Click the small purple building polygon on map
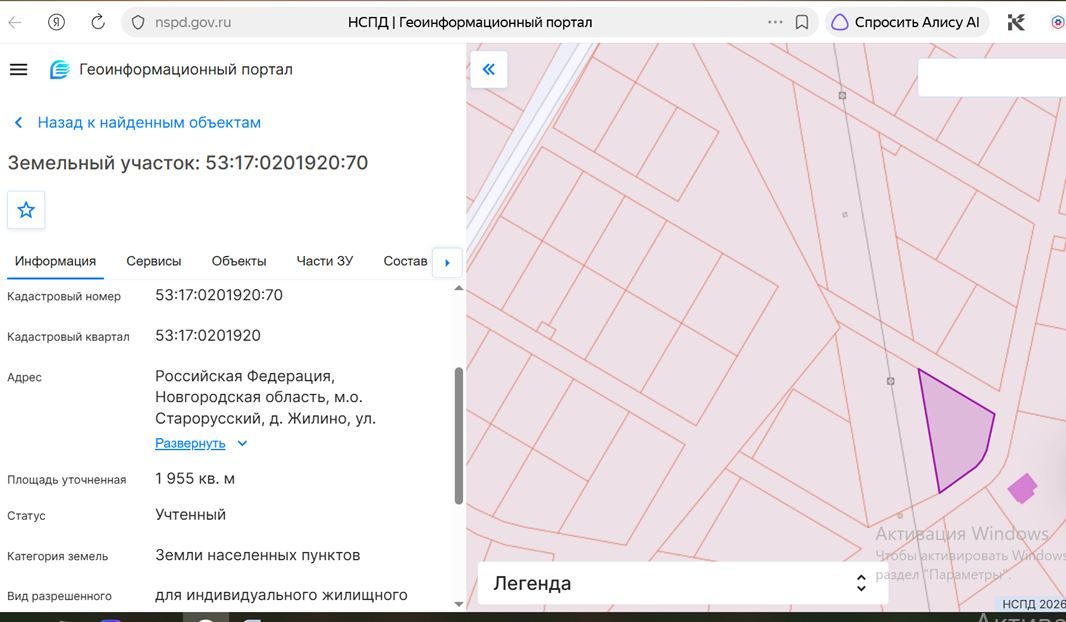 (1022, 488)
